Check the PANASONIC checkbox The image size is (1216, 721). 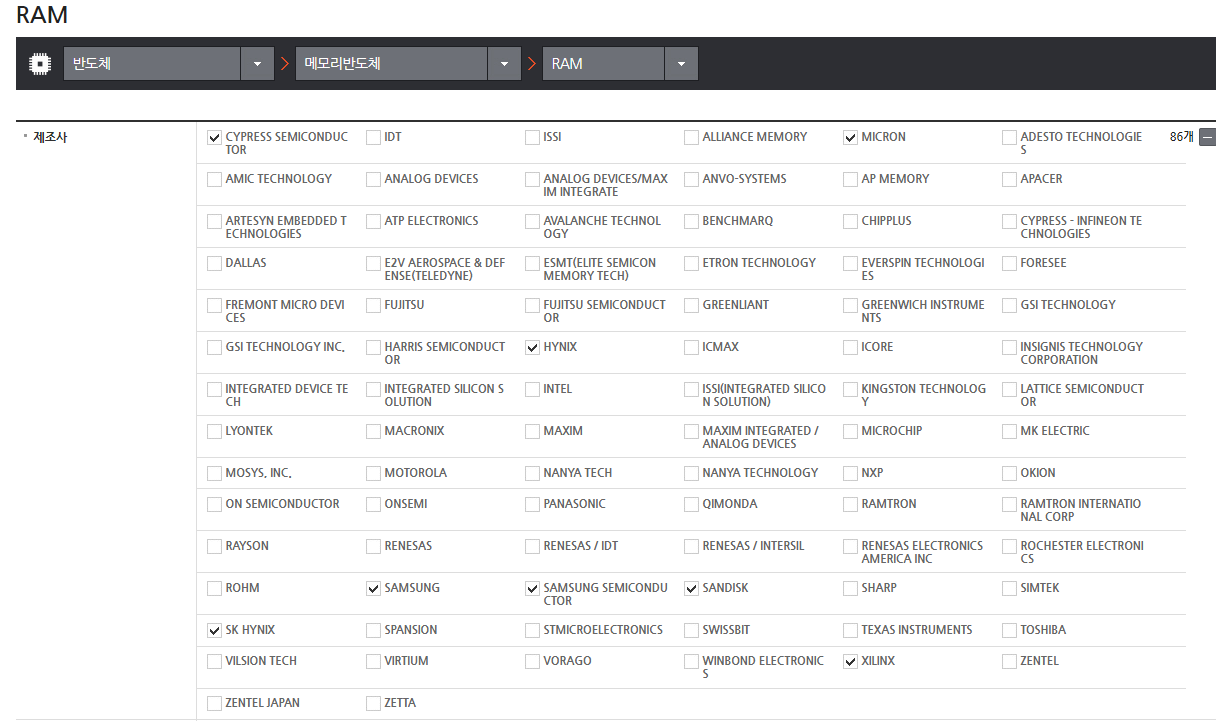532,504
